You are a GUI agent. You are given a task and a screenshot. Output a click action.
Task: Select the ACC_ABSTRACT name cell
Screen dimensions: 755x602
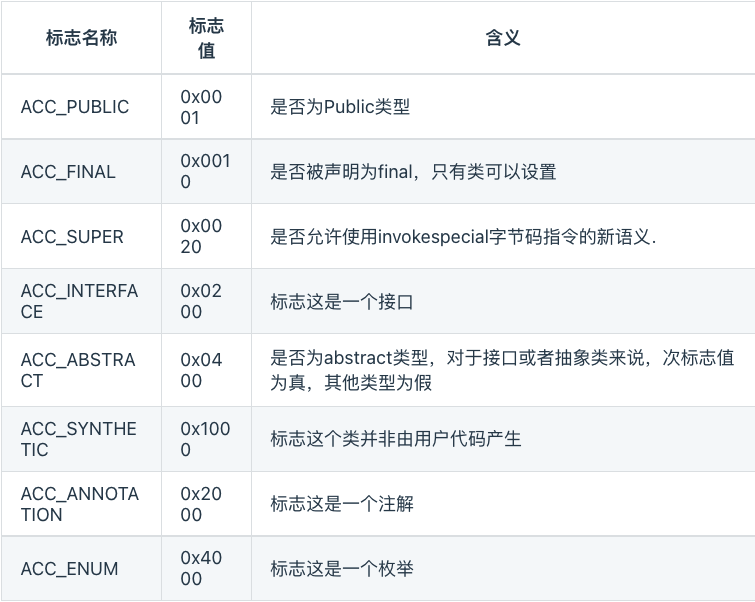(x=78, y=370)
